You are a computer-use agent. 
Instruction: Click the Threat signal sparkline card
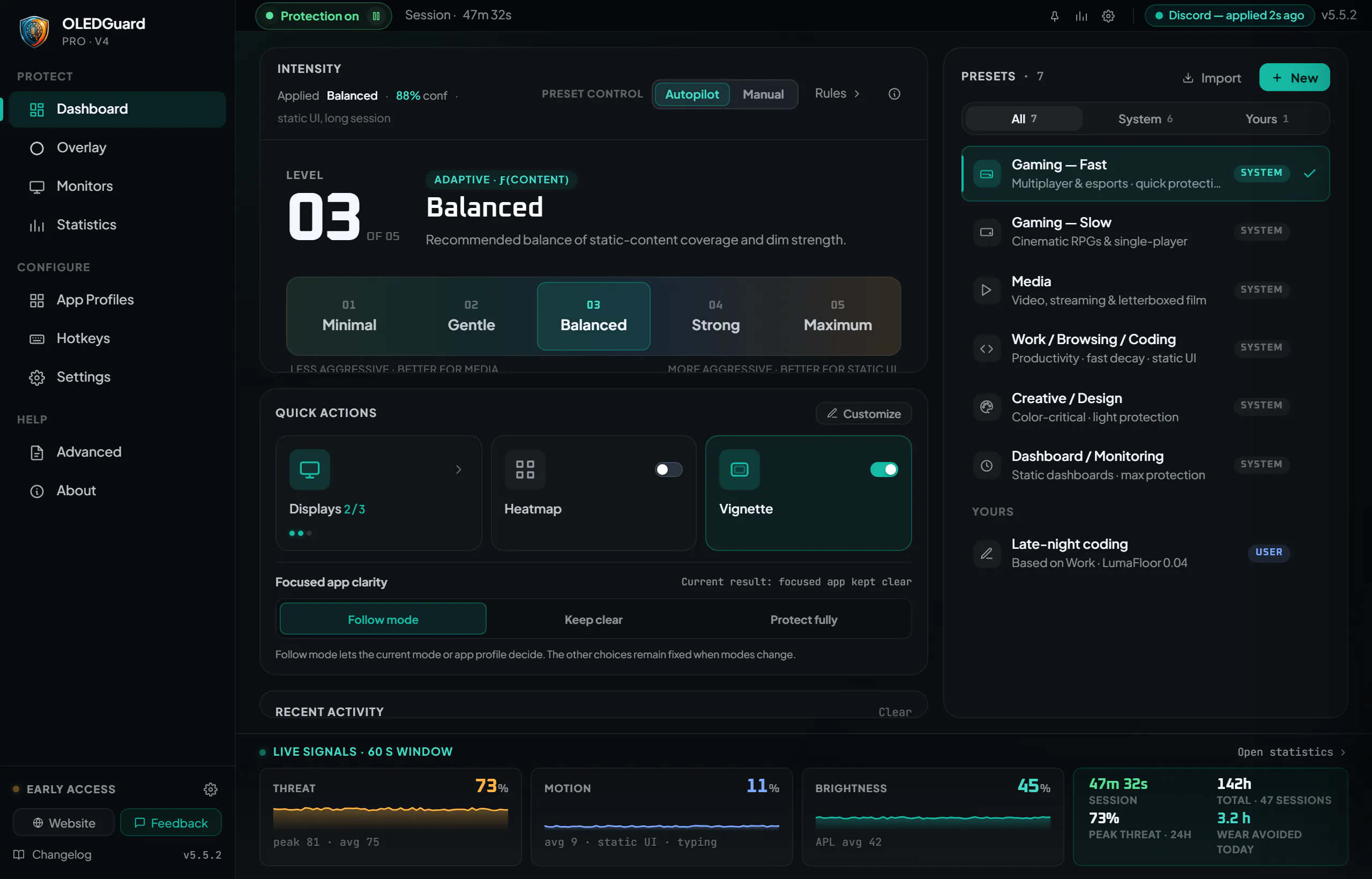[390, 817]
